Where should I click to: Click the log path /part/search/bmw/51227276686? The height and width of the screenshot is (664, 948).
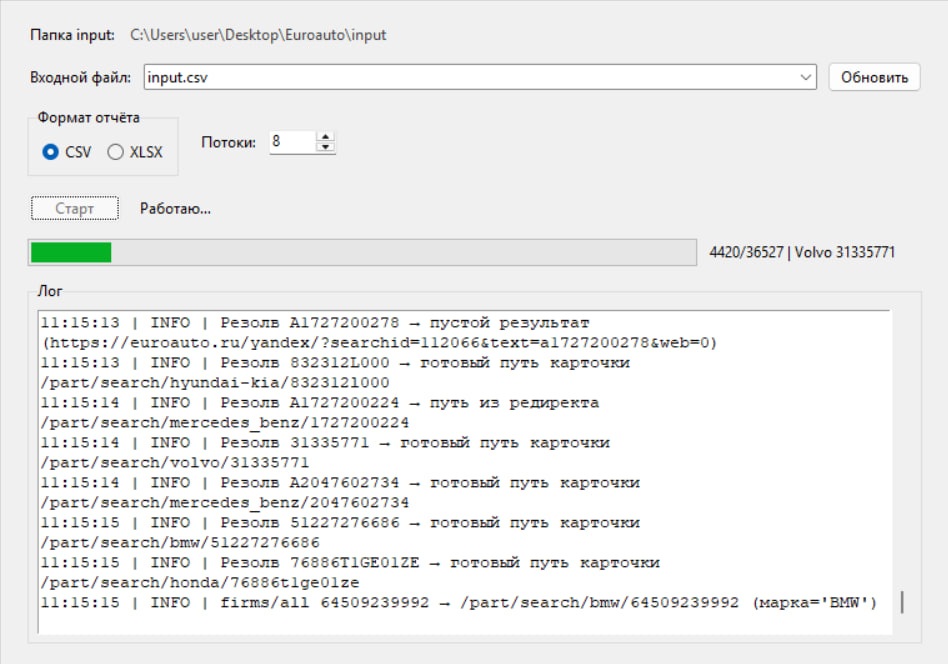coord(180,542)
